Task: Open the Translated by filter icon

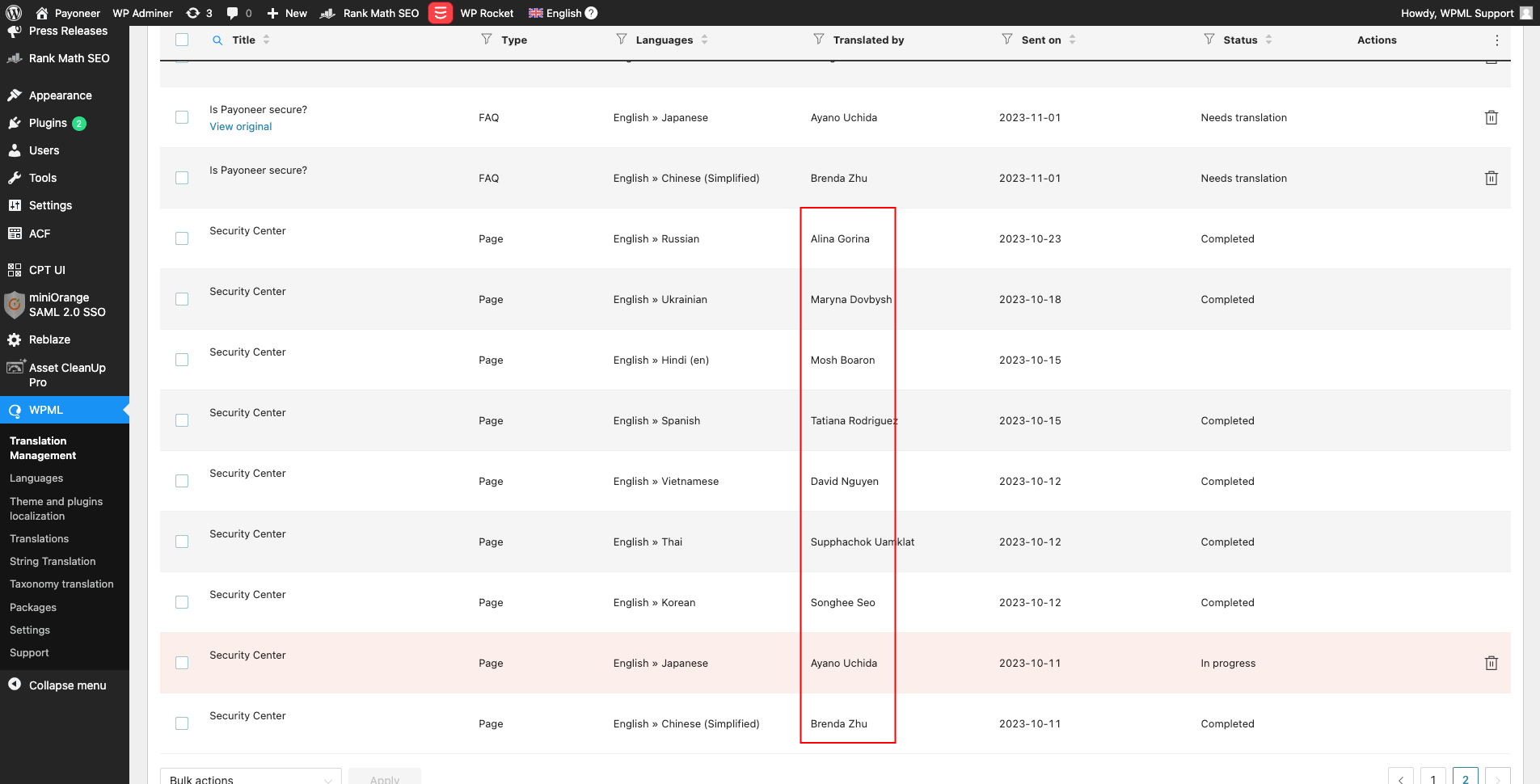Action: click(819, 39)
